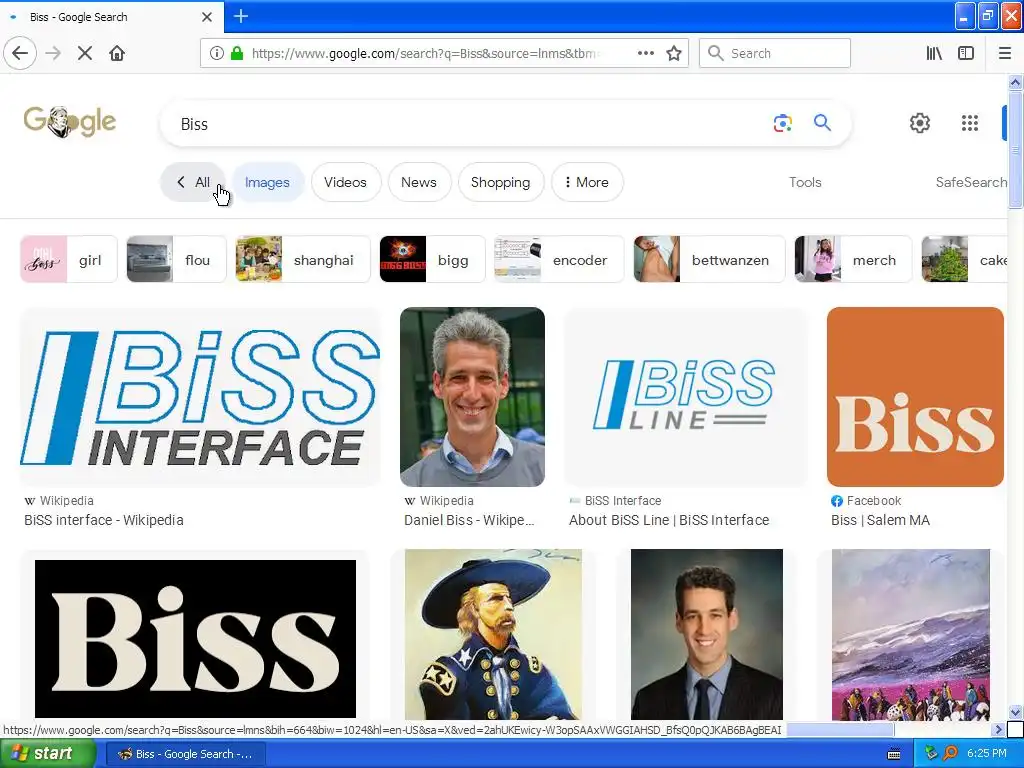Click the Google doodle logo
Image resolution: width=1024 pixels, height=768 pixels.
(70, 121)
